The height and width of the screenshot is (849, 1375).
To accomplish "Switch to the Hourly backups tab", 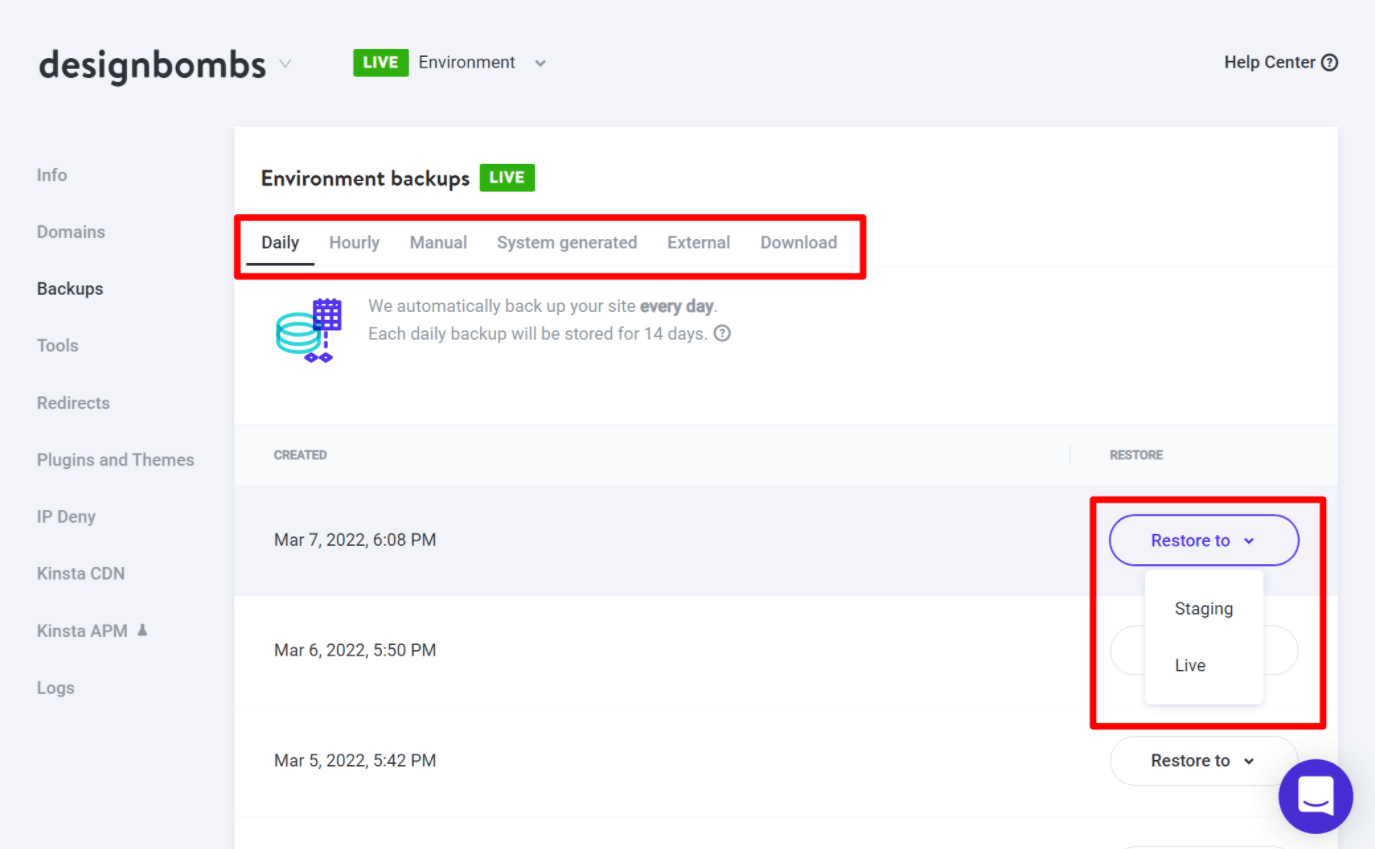I will tap(354, 243).
